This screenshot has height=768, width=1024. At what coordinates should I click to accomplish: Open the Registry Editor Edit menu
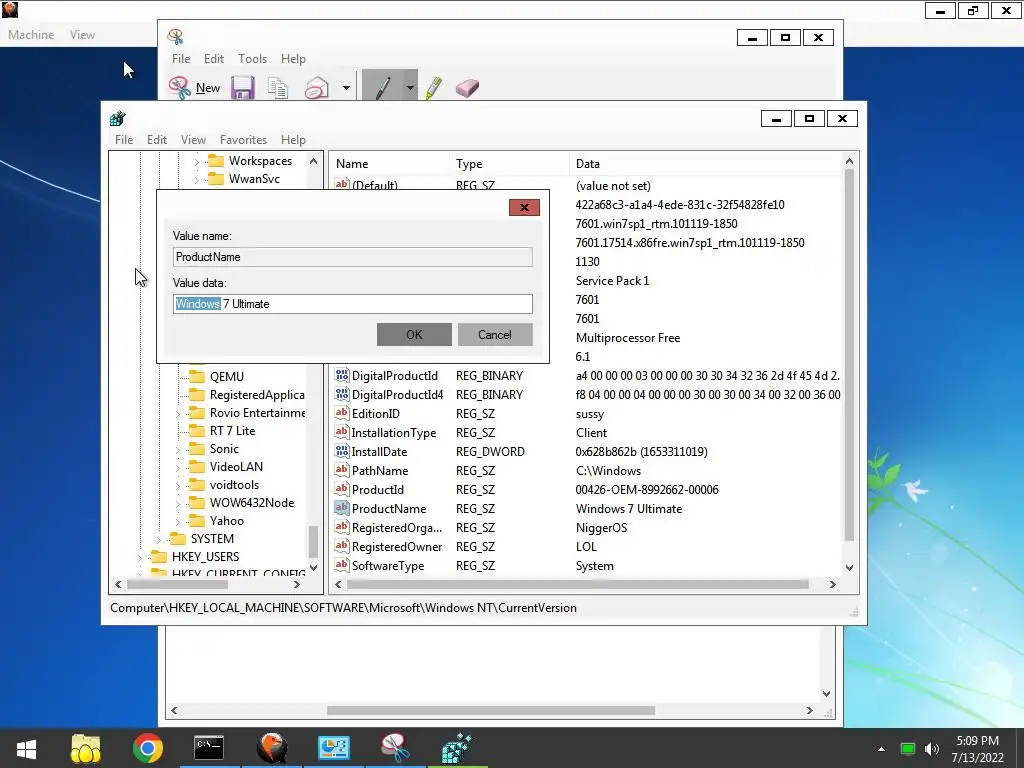(x=157, y=140)
